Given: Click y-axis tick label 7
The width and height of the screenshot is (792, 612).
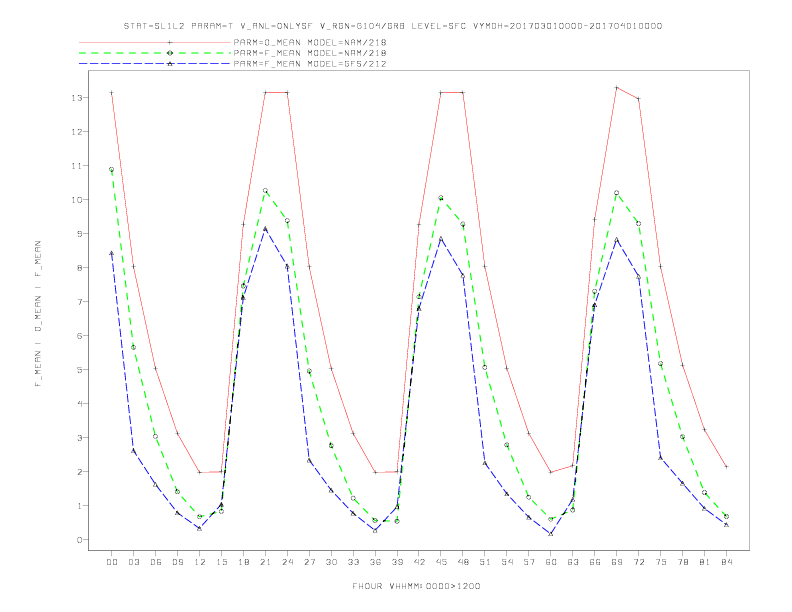Looking at the screenshot, I should (79, 301).
